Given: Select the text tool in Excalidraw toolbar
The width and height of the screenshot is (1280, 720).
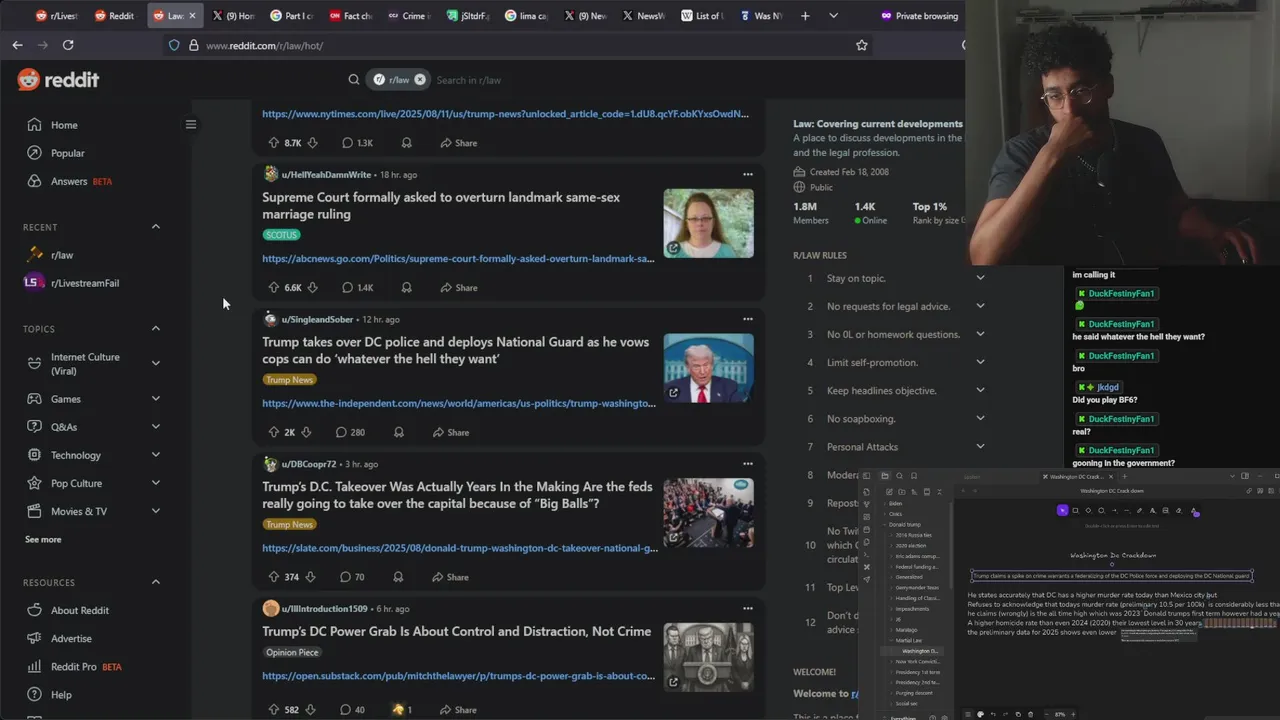Looking at the screenshot, I should pos(1152,510).
